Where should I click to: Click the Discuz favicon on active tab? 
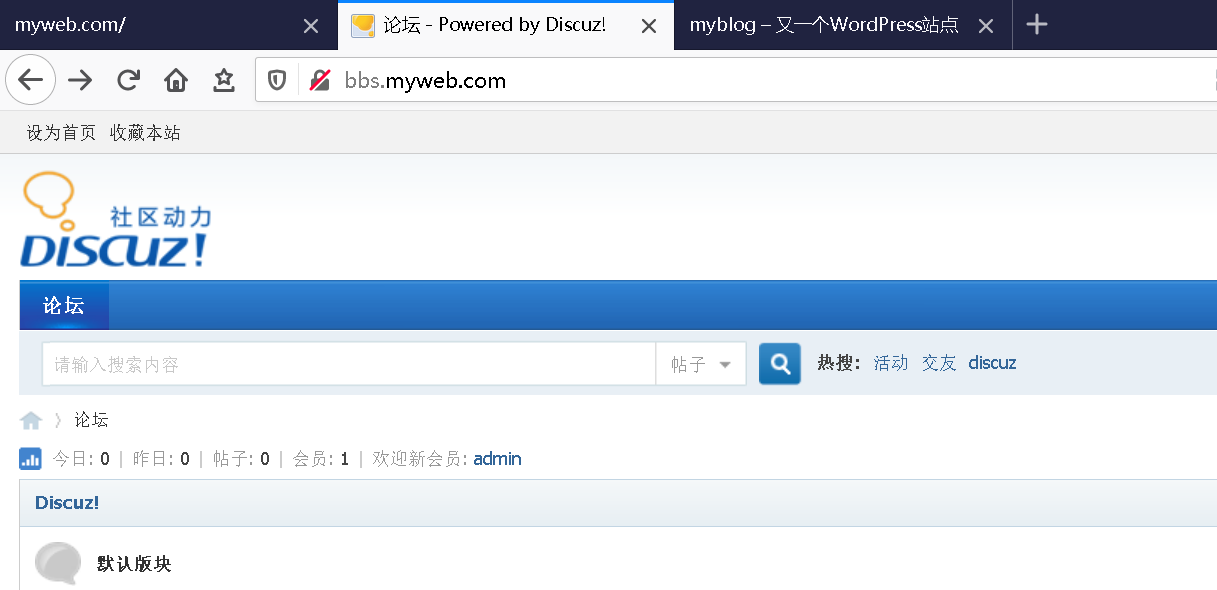click(x=363, y=25)
